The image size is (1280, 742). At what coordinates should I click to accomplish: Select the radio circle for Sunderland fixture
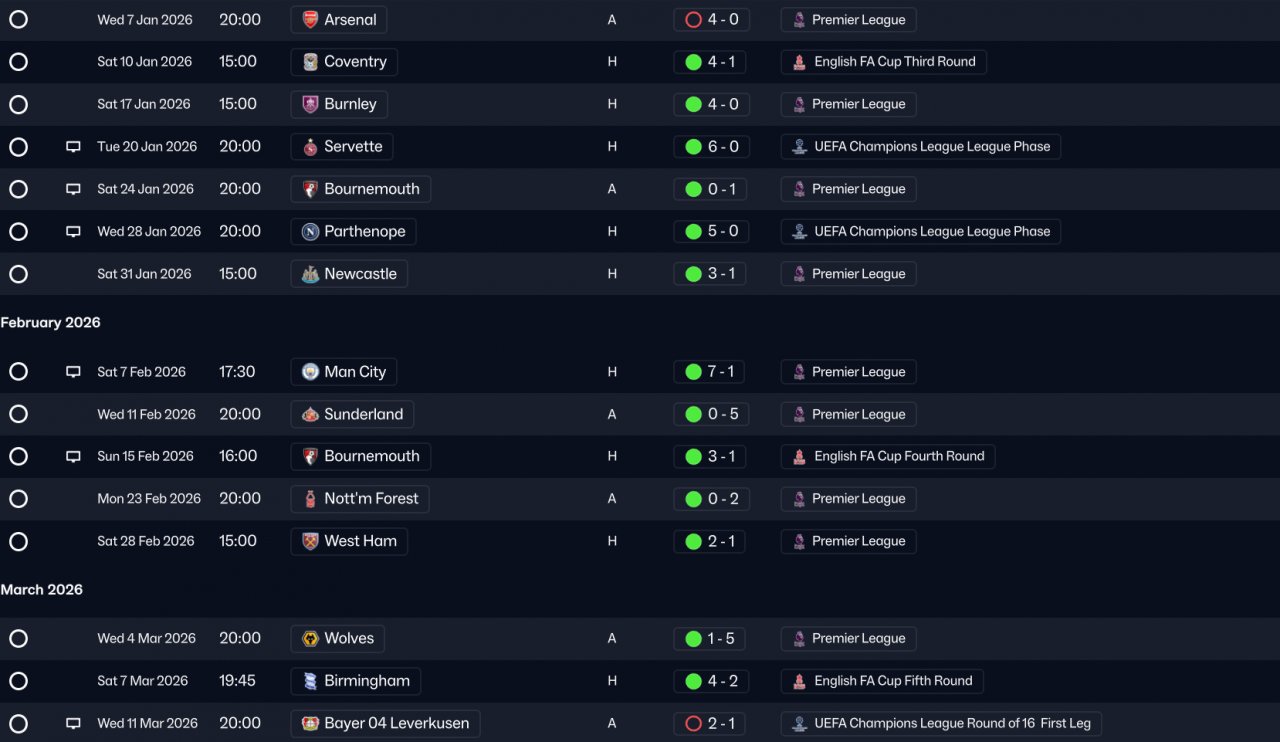pos(18,414)
